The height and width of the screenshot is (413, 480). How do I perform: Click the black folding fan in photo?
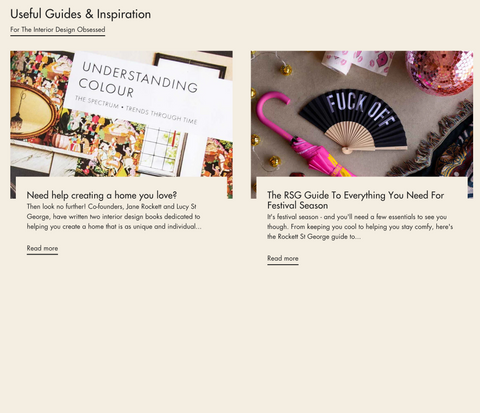click(x=354, y=121)
